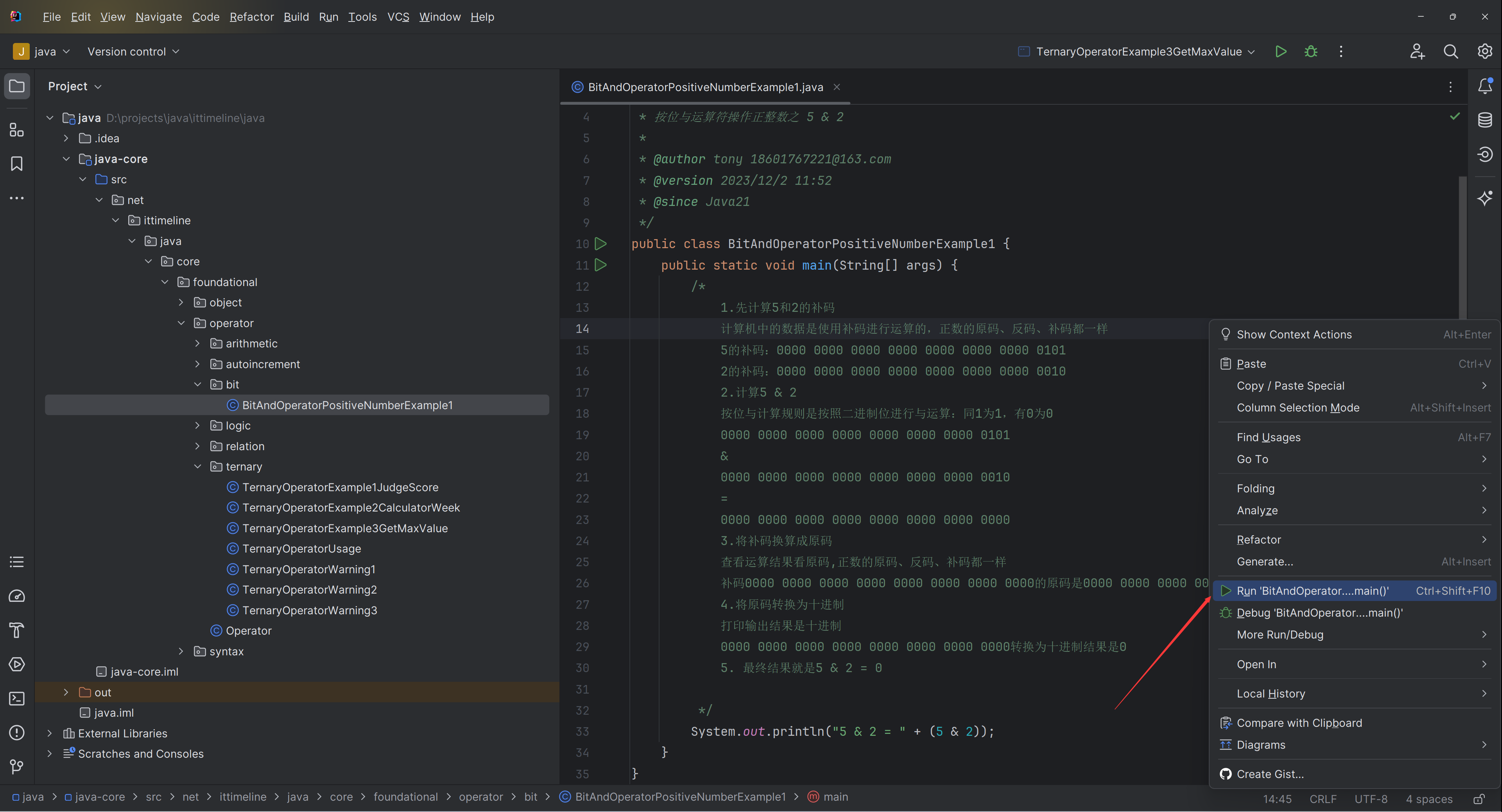Expand the arithmetic package
The image size is (1502, 812).
click(197, 343)
